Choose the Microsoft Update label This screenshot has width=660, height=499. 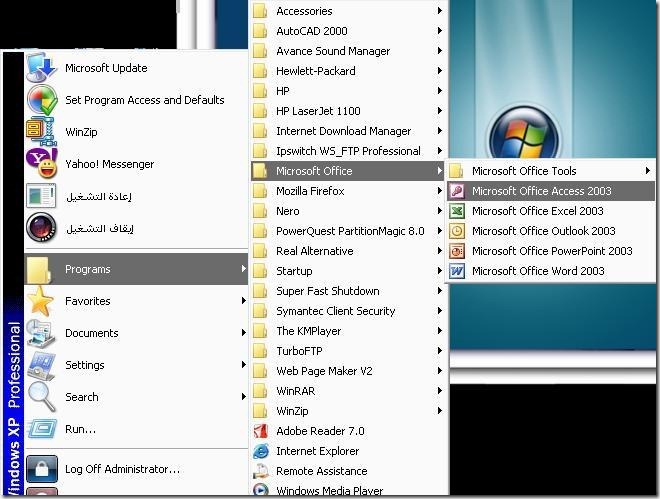tap(106, 68)
